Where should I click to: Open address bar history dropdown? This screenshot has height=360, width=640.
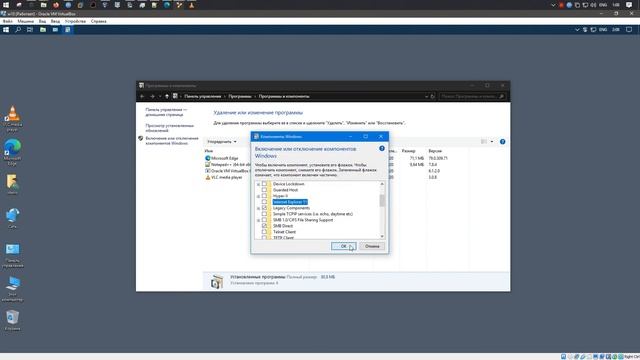click(426, 96)
